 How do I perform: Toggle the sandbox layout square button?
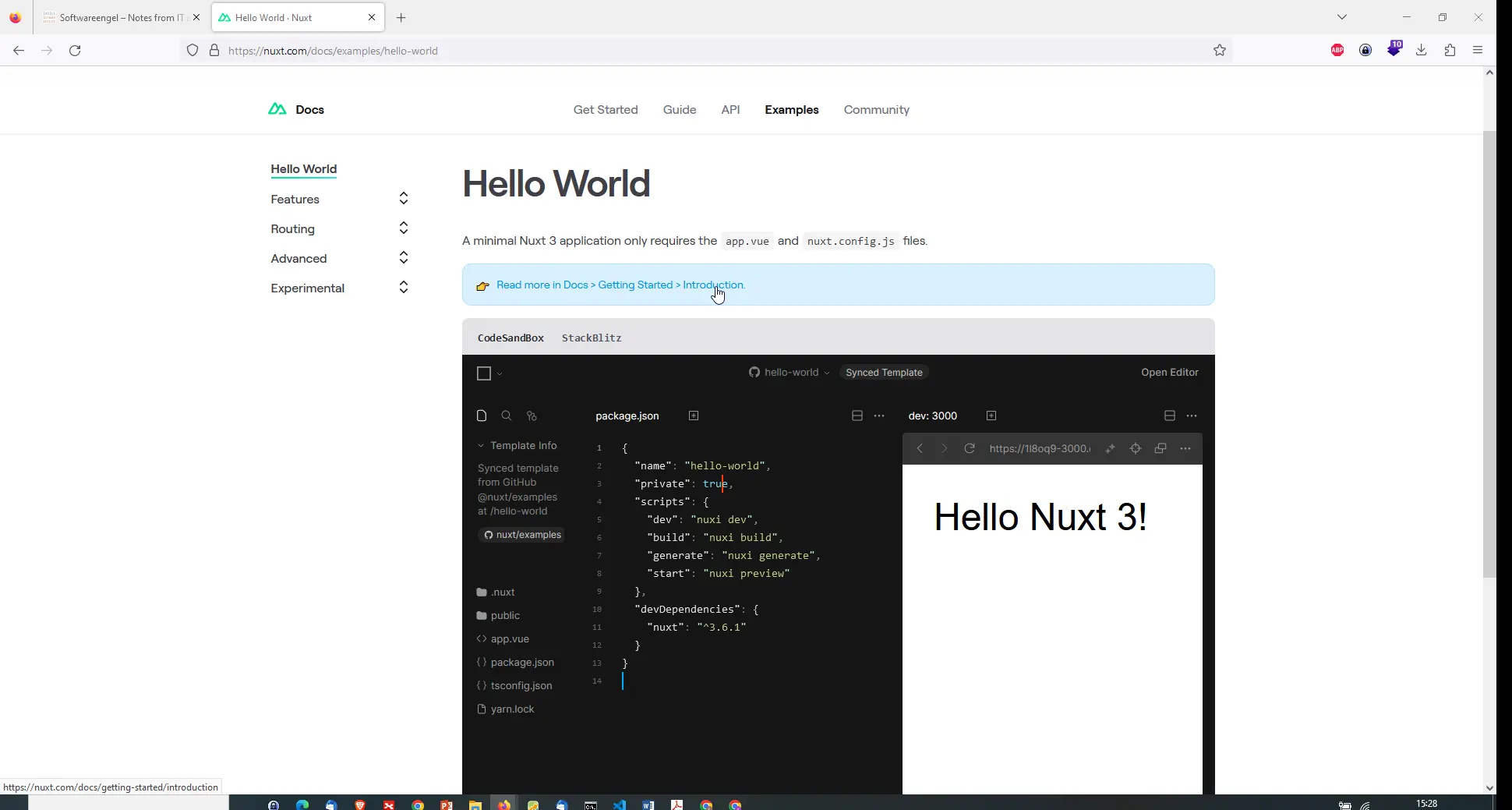(484, 373)
